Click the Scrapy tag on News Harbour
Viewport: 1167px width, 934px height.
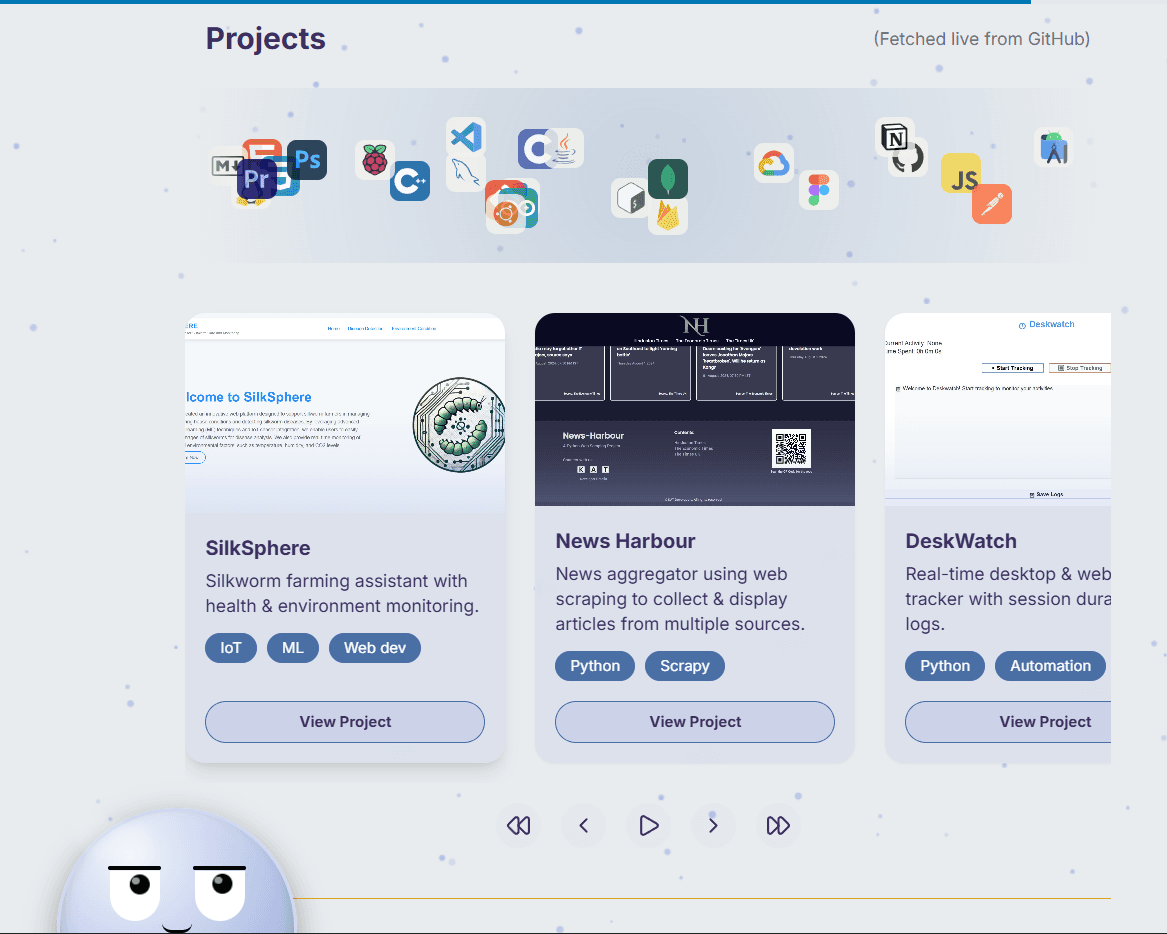(685, 666)
